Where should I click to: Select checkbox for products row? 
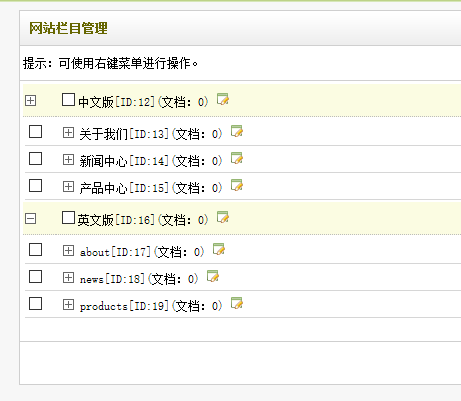pos(35,304)
